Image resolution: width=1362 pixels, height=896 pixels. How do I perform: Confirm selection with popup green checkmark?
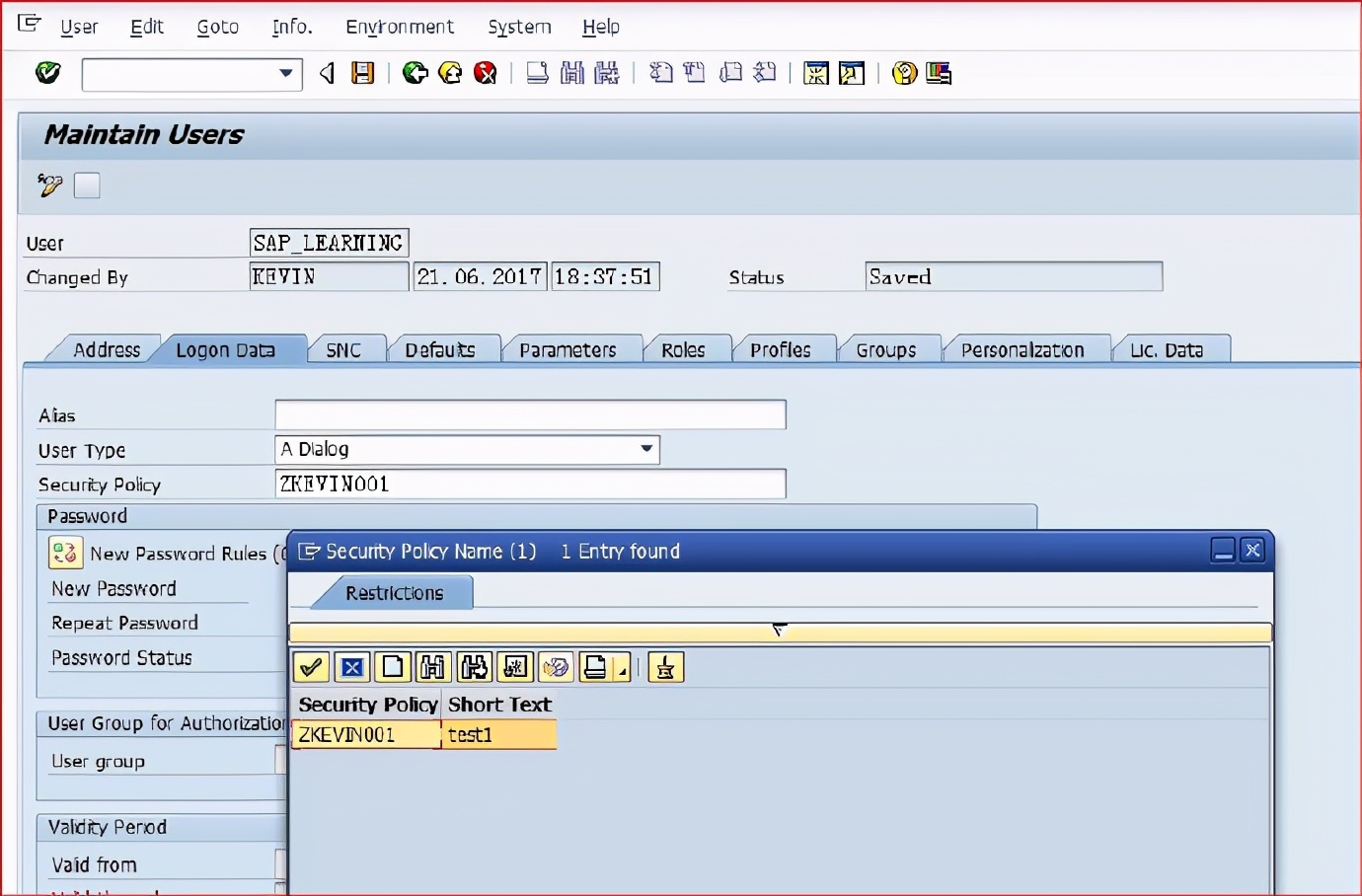(x=311, y=668)
